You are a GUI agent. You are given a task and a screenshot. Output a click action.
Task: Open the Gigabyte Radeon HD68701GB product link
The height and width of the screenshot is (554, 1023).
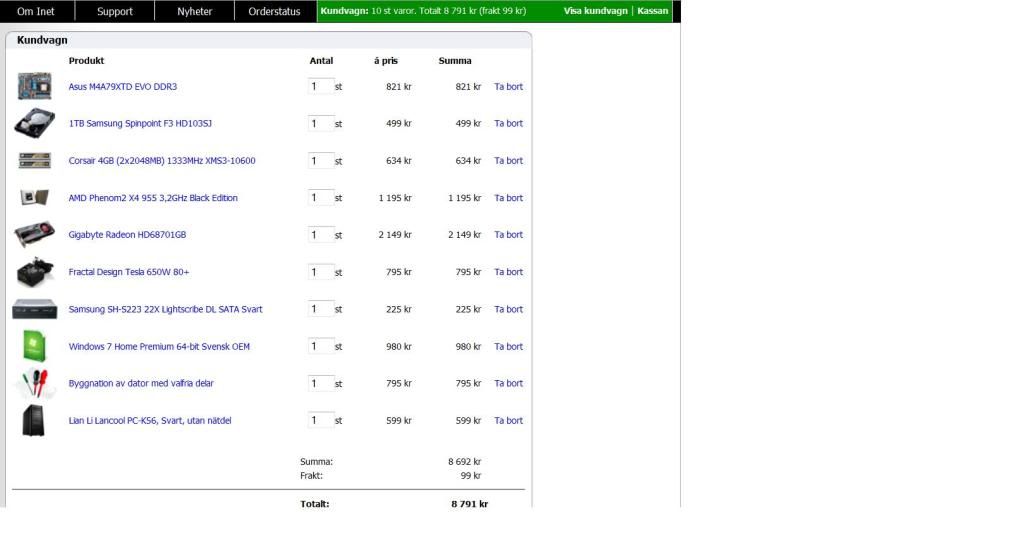pos(127,235)
